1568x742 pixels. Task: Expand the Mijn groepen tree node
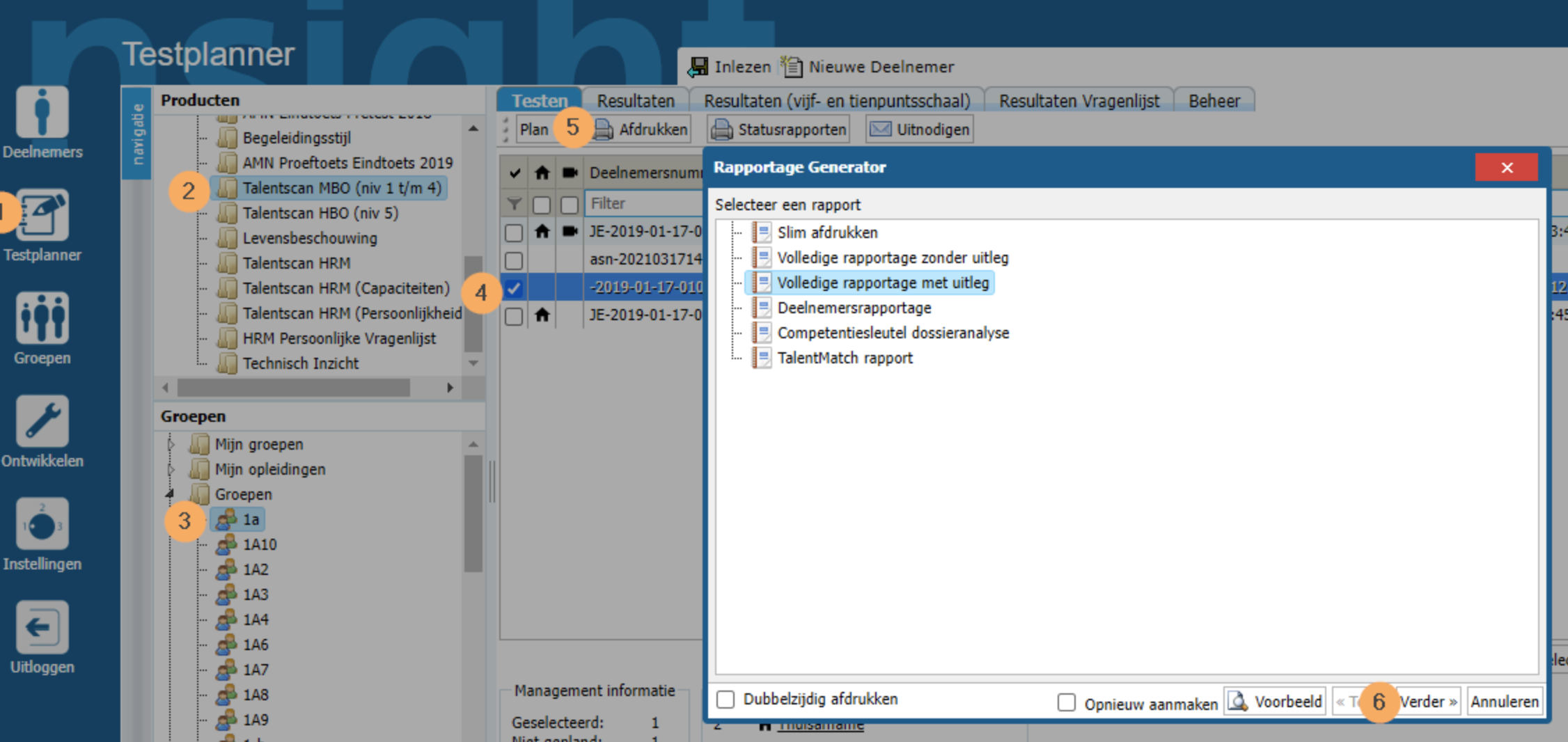[x=171, y=444]
